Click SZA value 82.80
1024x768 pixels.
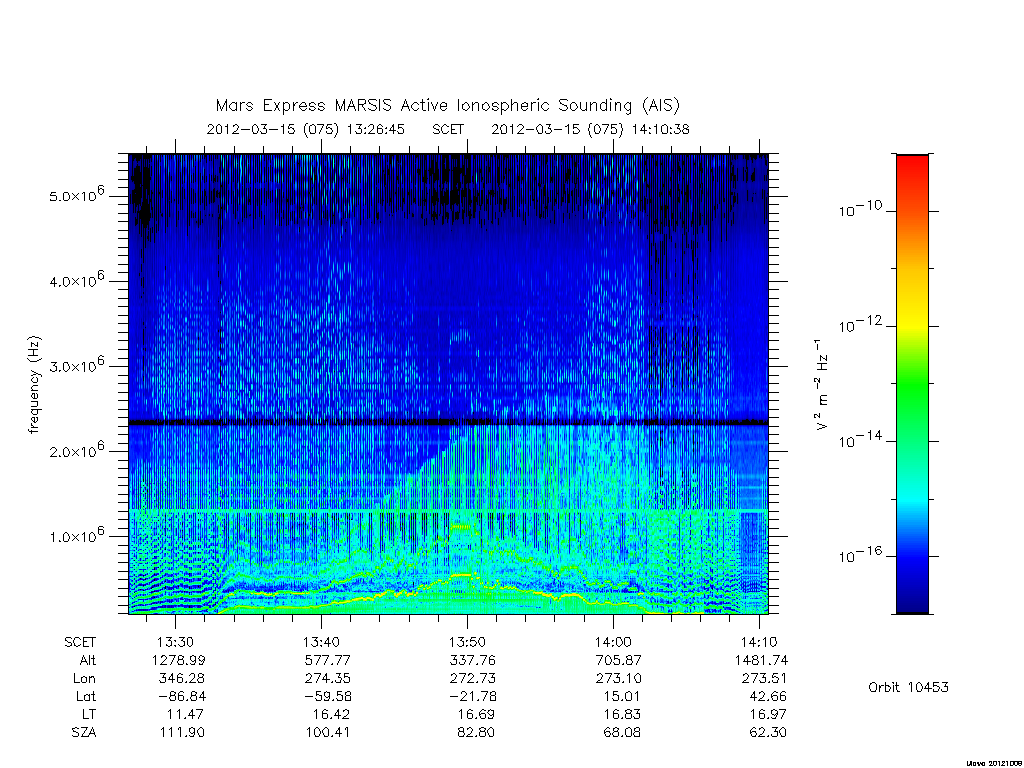click(x=476, y=732)
